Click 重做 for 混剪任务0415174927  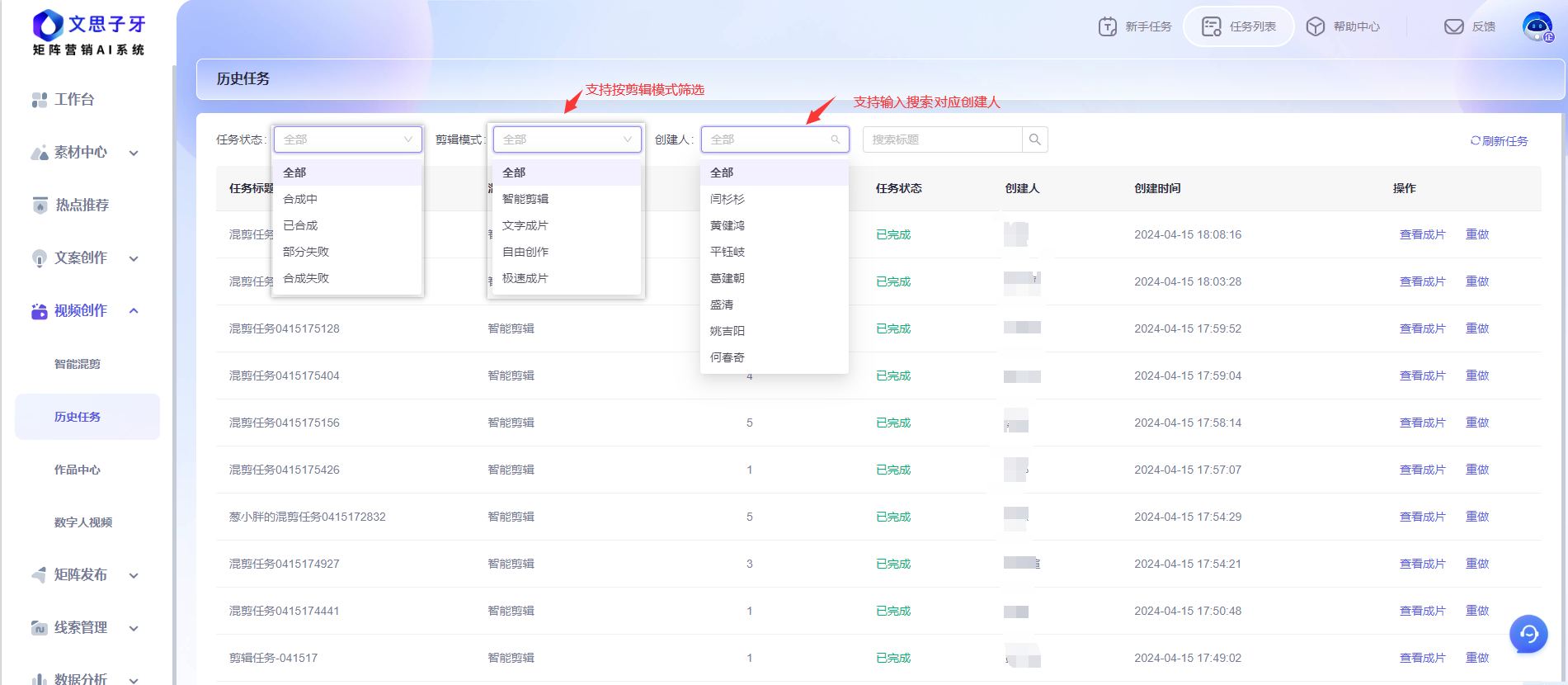(1477, 564)
